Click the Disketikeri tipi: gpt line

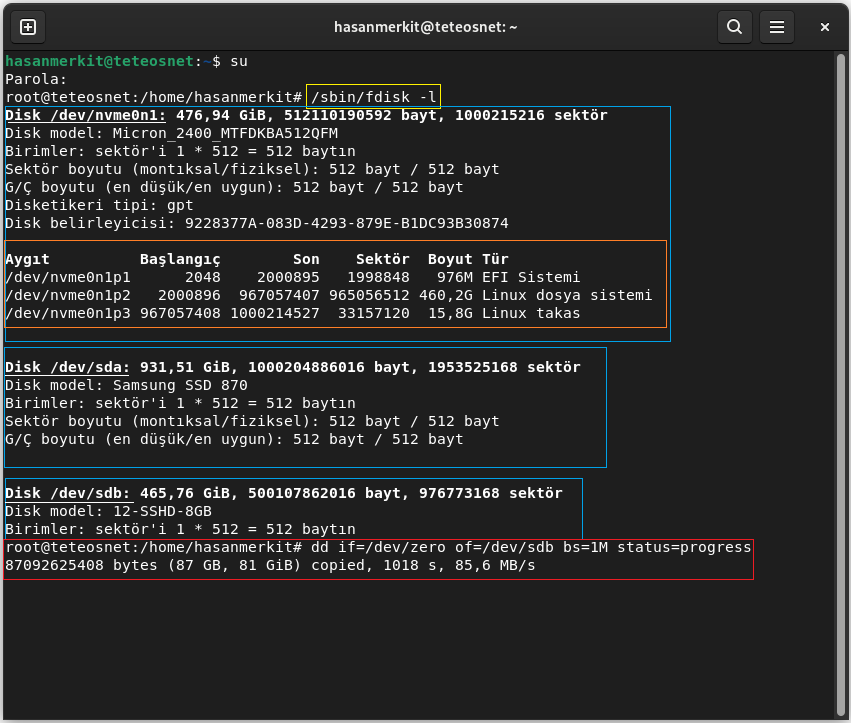coord(99,205)
